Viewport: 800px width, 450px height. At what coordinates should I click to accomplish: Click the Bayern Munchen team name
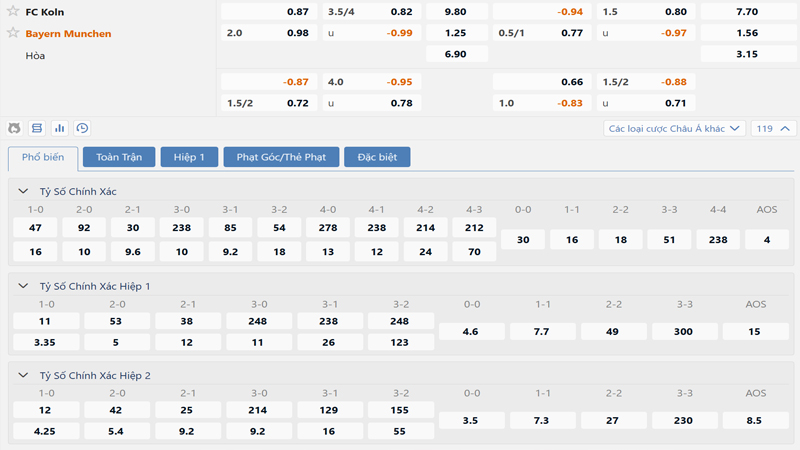[x=68, y=33]
